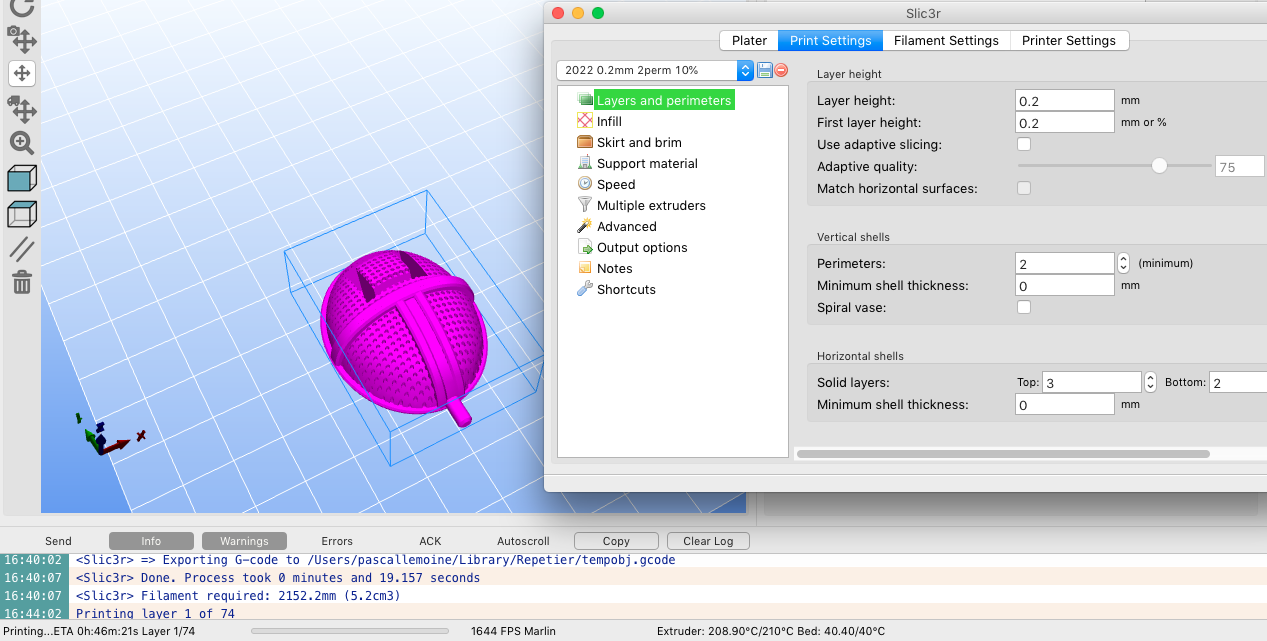Screen dimensions: 1267x641
Task: Click the Perimeters stepper arrows
Action: point(1123,263)
